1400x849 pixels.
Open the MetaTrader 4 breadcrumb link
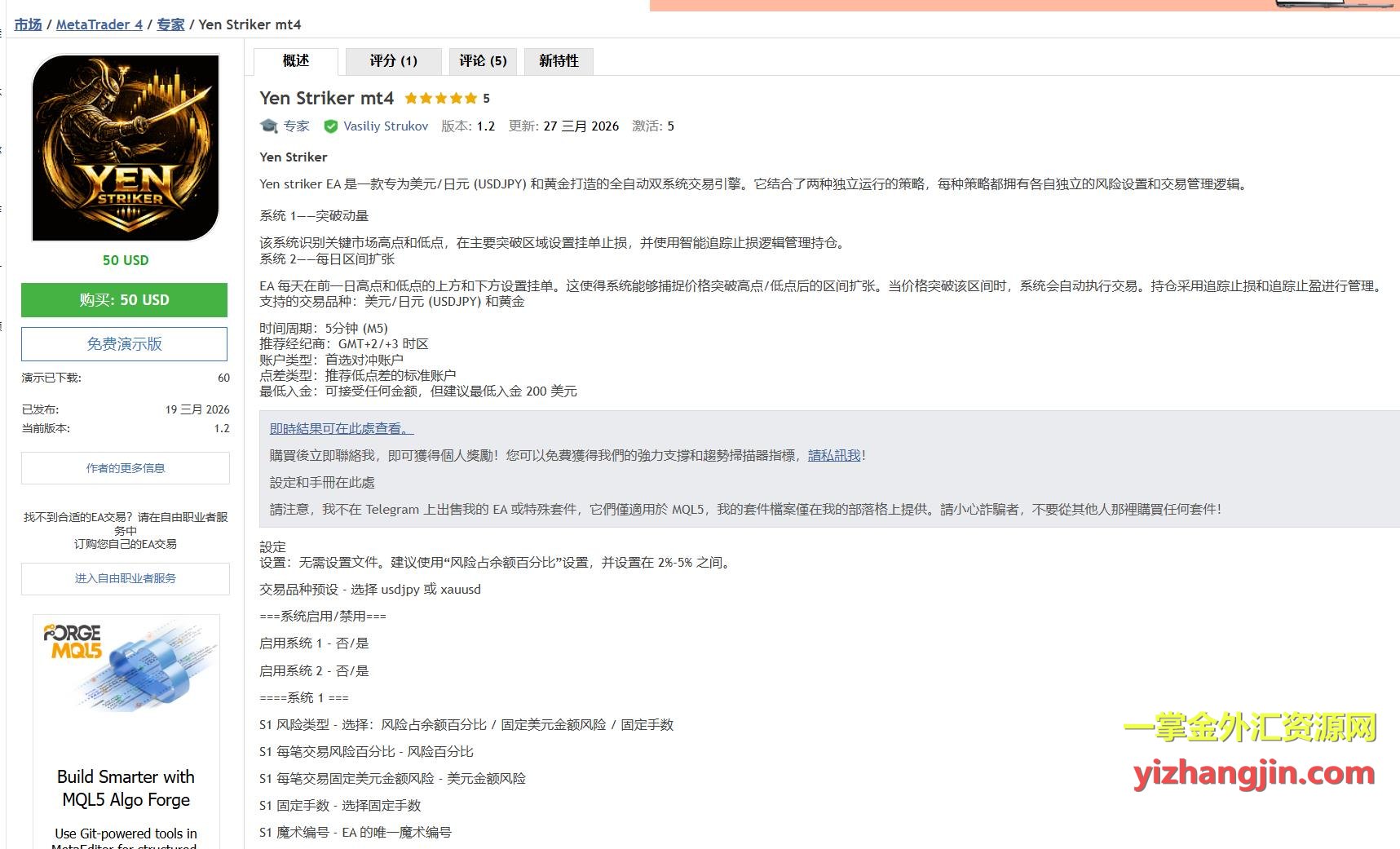pos(99,24)
